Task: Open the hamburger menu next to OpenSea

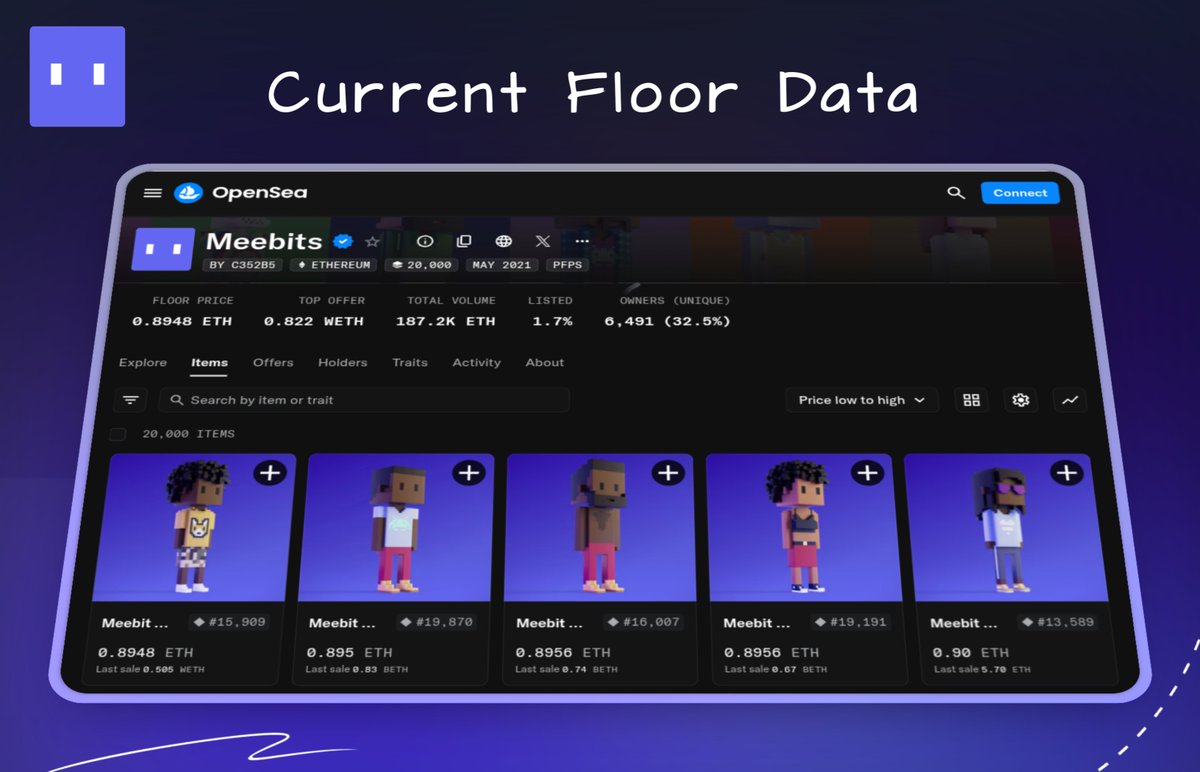Action: pyautogui.click(x=152, y=193)
